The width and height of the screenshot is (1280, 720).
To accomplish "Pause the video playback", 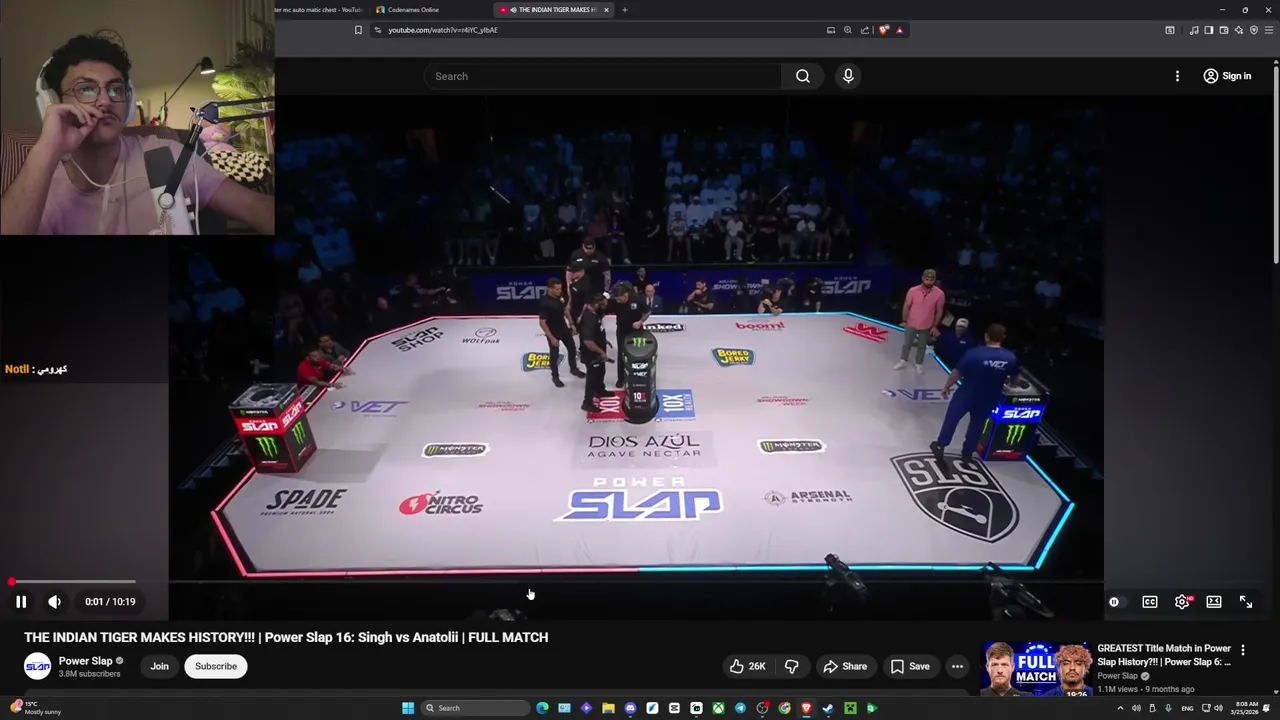I will coord(20,602).
